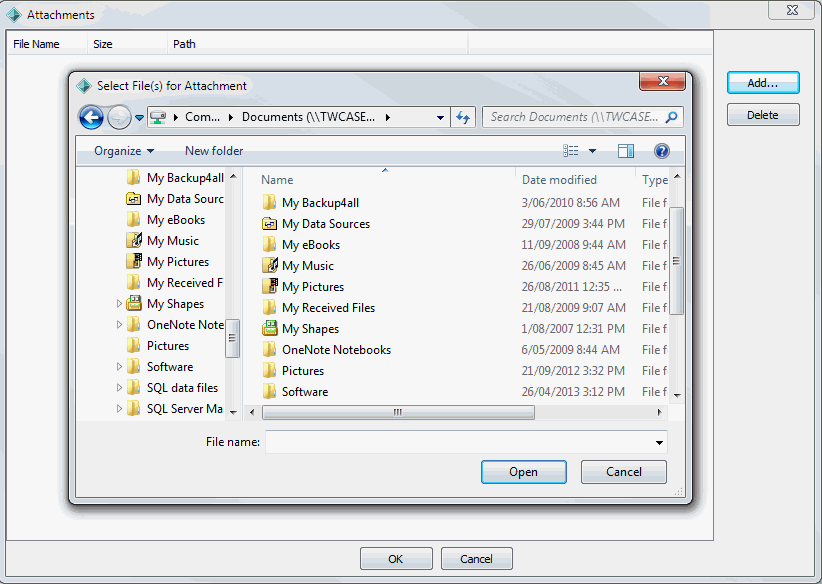Click 26/04/2013 3:12 PM date cell
The image size is (822, 584).
point(573,392)
